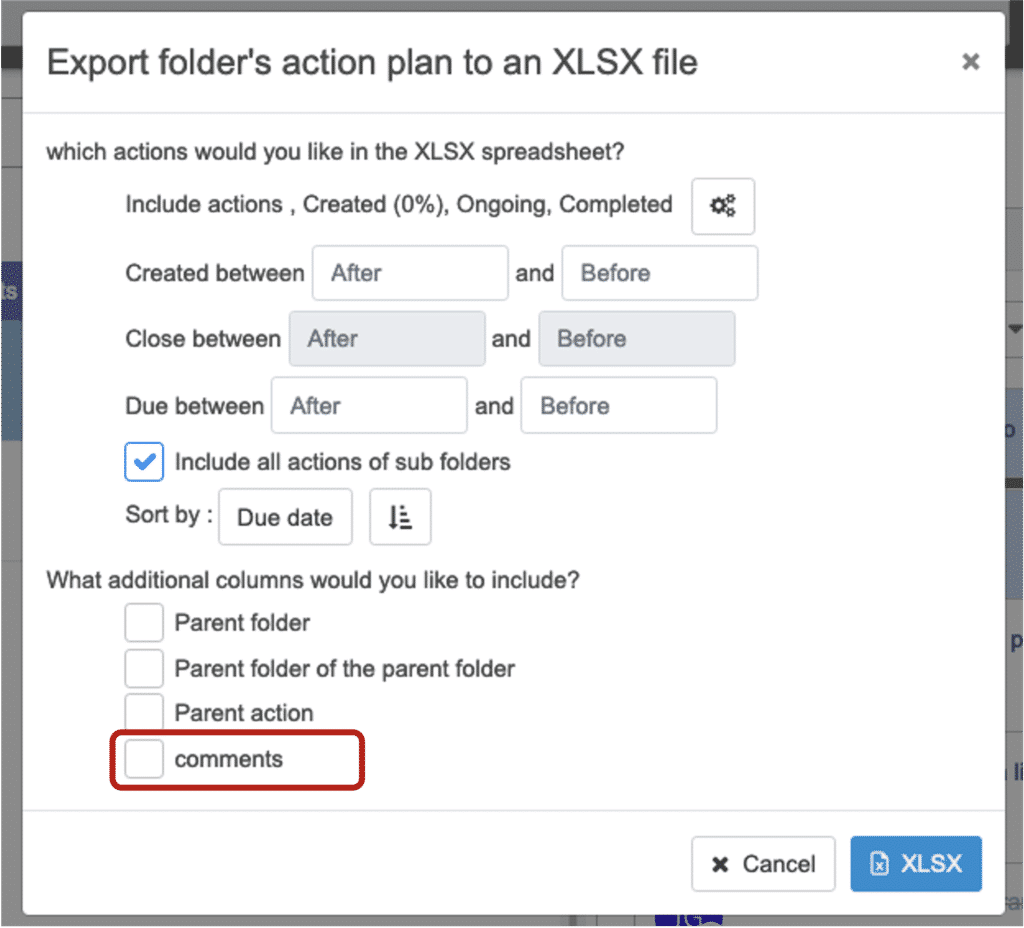
Task: Focus the Due between Before field
Action: 618,406
